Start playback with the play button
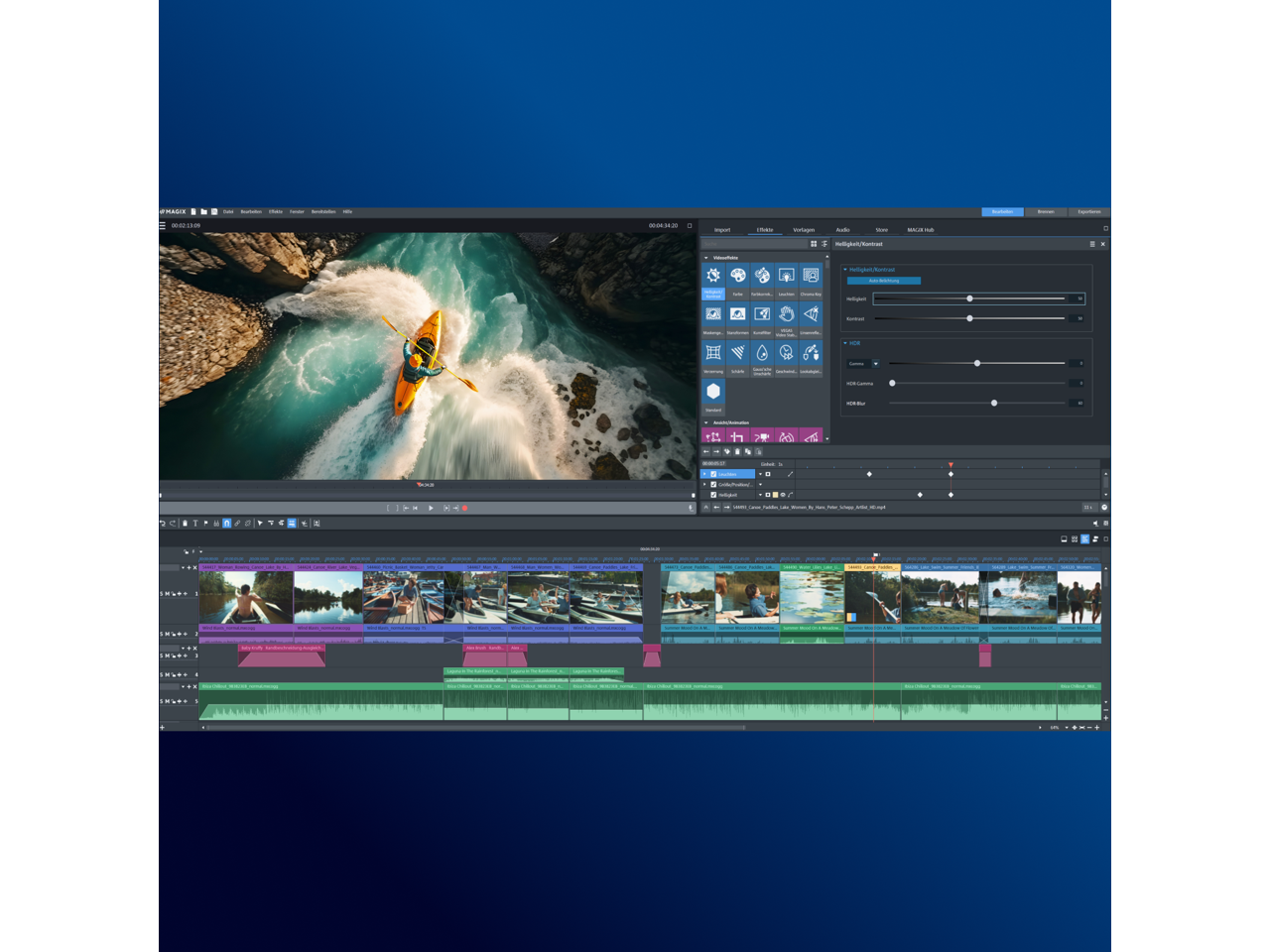The image size is (1270, 952). click(431, 508)
